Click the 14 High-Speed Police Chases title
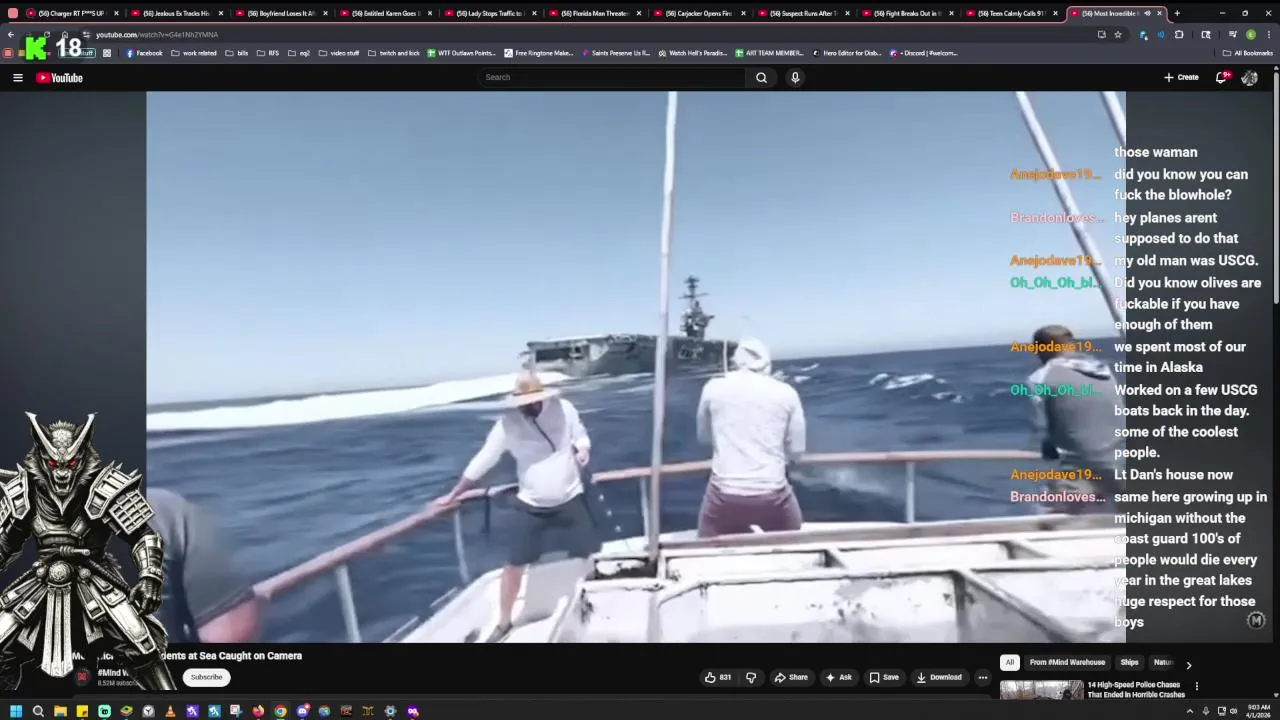 click(1136, 690)
